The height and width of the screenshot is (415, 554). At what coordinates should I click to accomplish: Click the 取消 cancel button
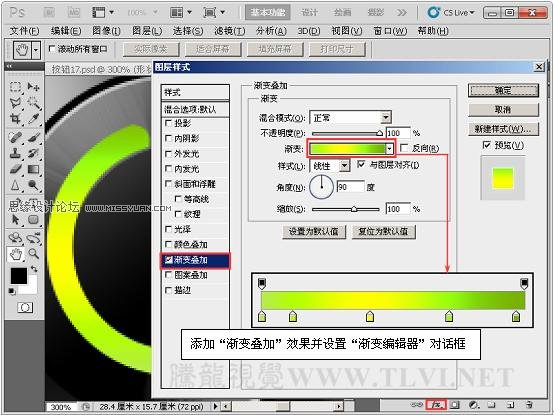click(x=503, y=110)
